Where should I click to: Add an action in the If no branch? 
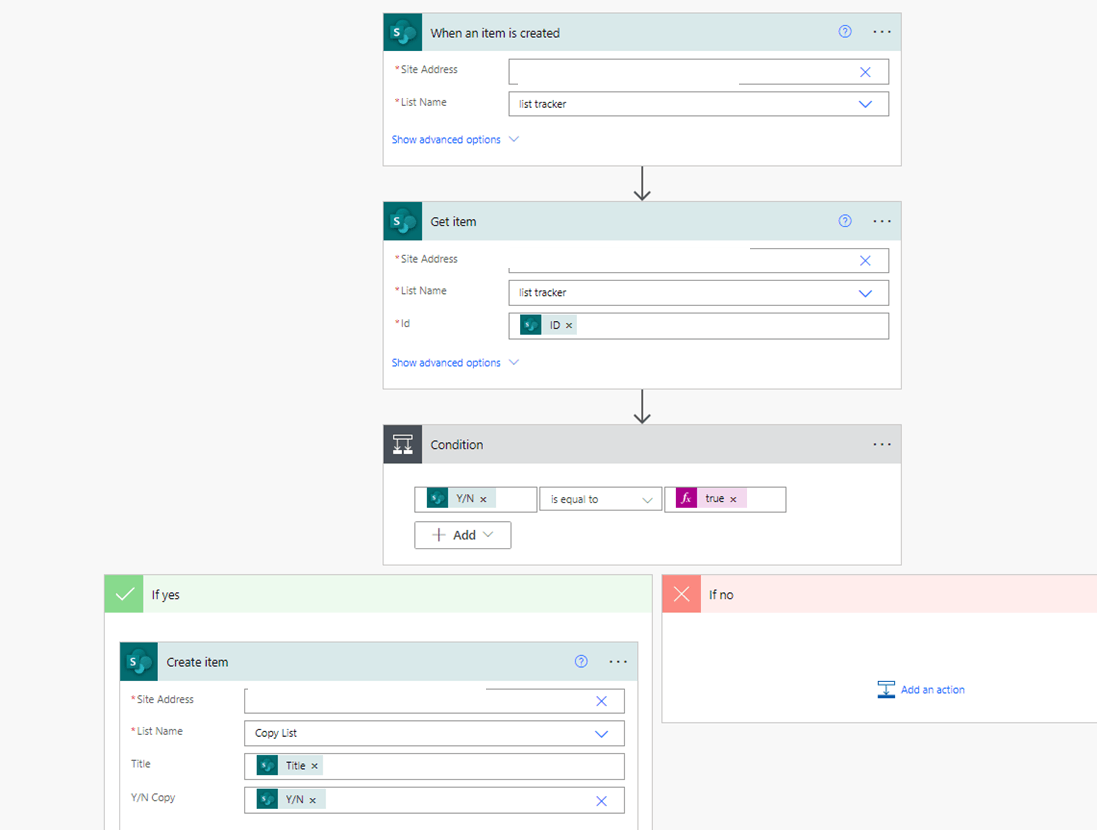(x=921, y=689)
